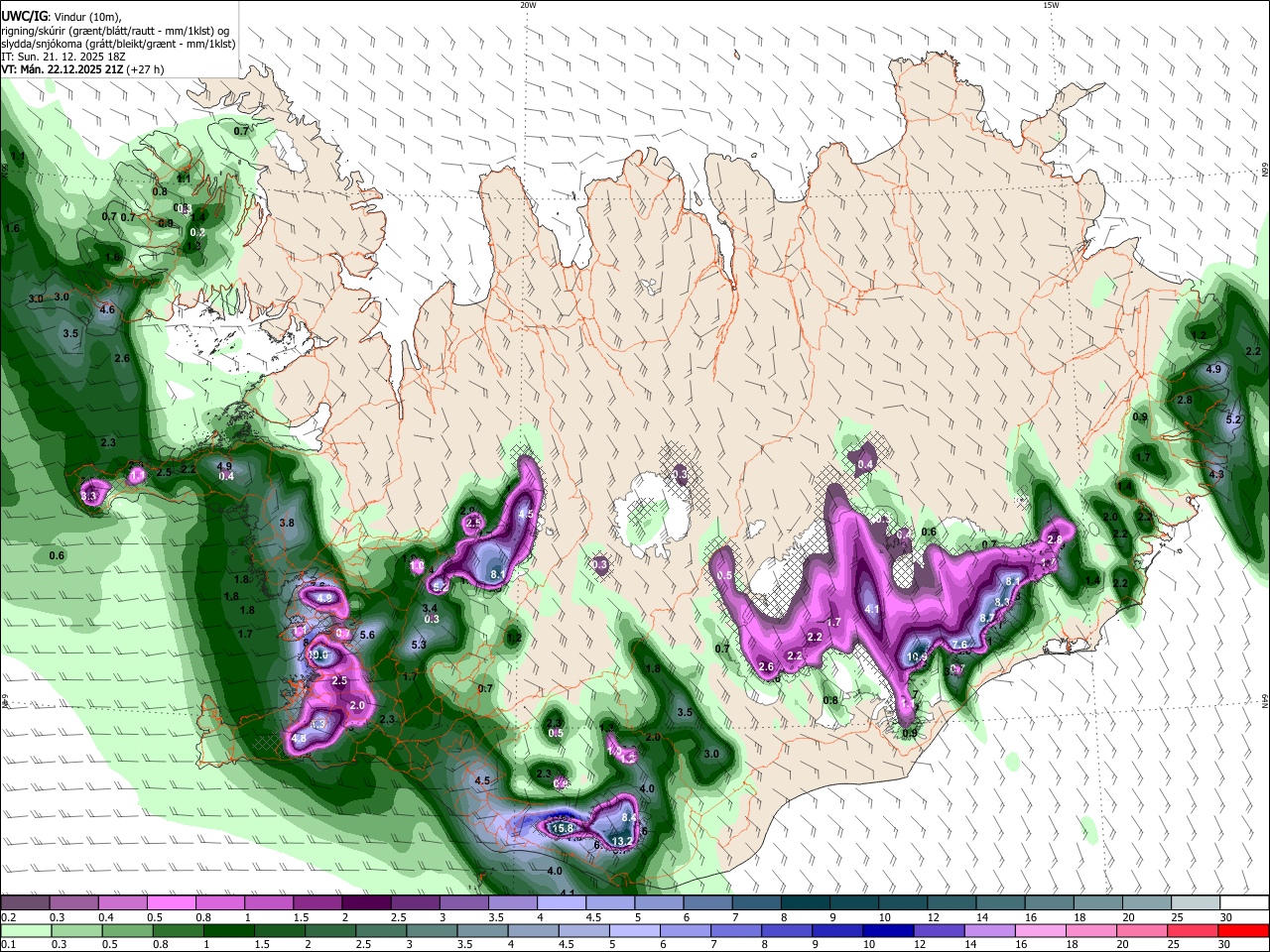Select the lavender 14 swatch in rain legend
Screen dimensions: 1270x952
990,930
